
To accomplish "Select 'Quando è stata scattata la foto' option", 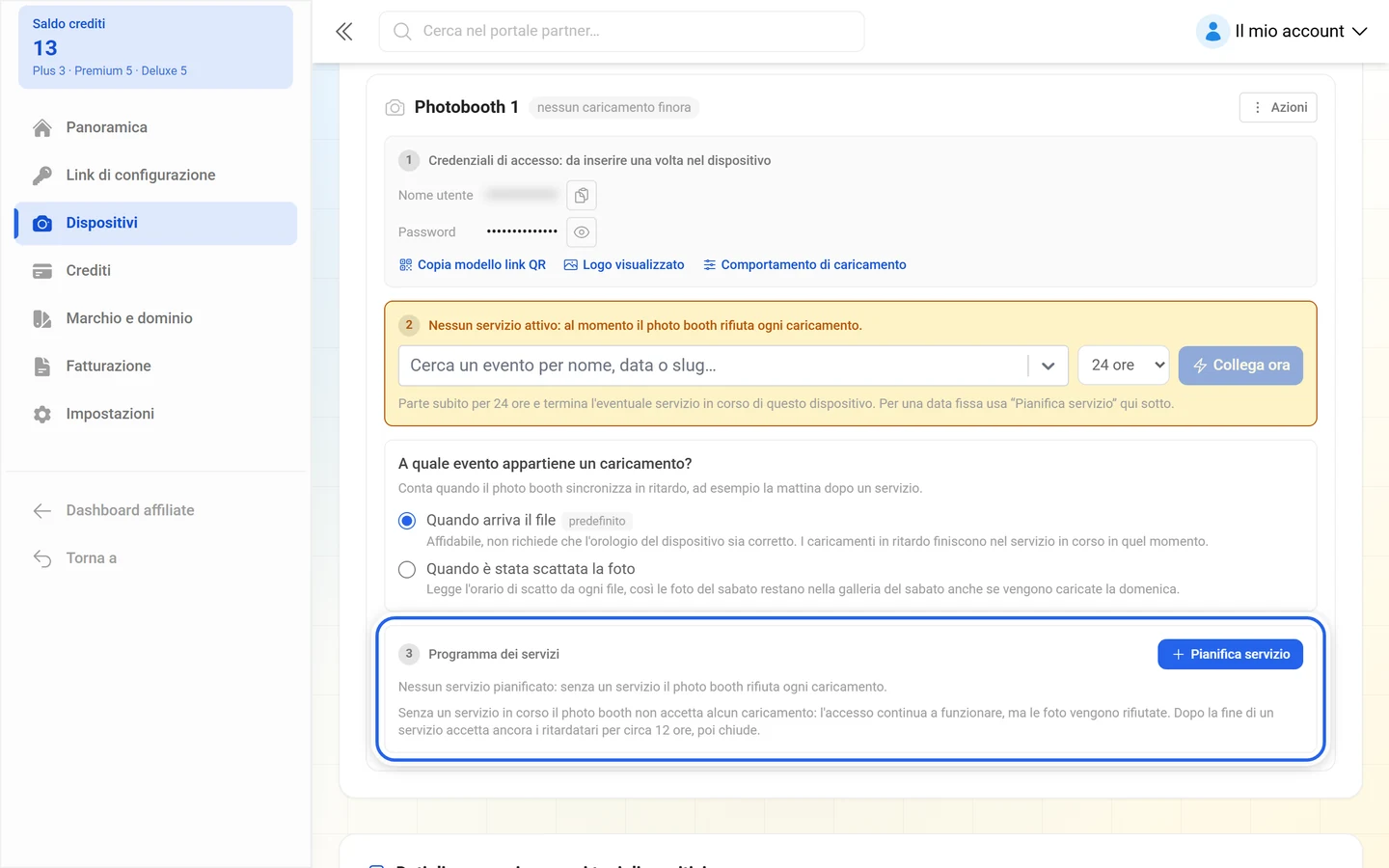I will (407, 570).
